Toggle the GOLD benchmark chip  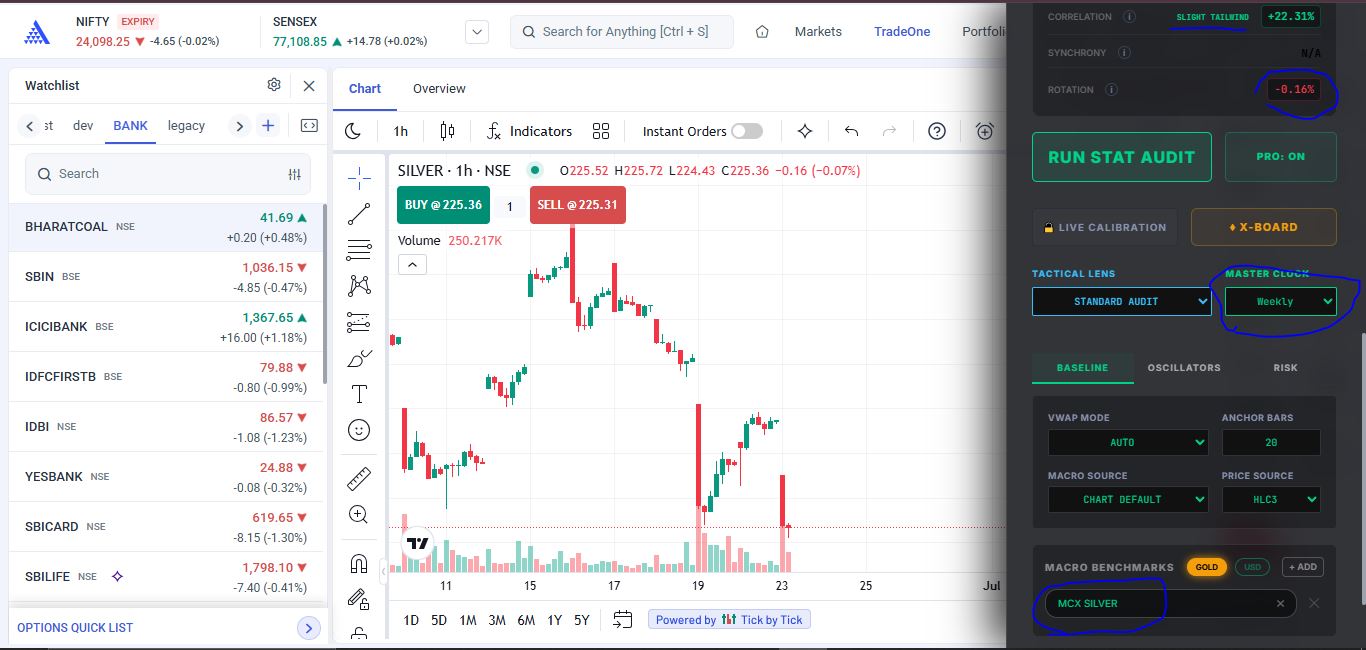pyautogui.click(x=1207, y=567)
